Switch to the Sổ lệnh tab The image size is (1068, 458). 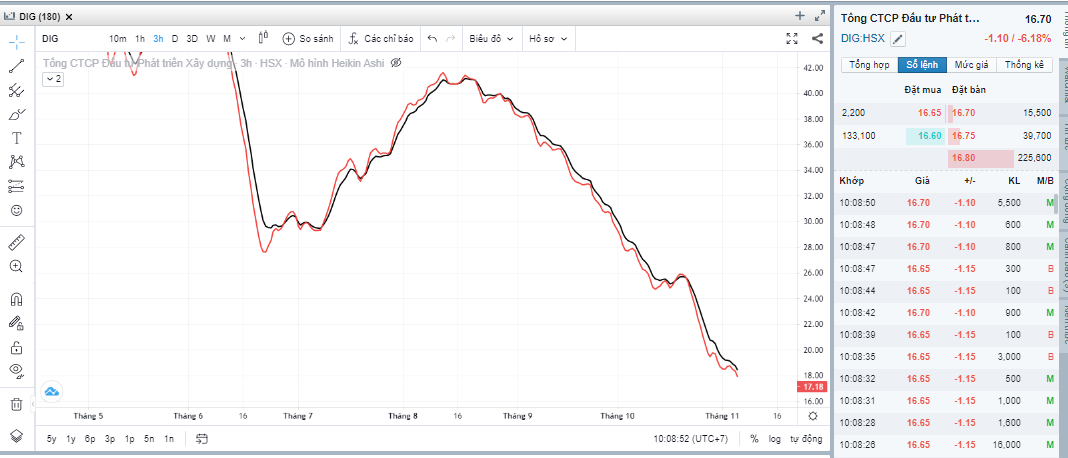(922, 65)
